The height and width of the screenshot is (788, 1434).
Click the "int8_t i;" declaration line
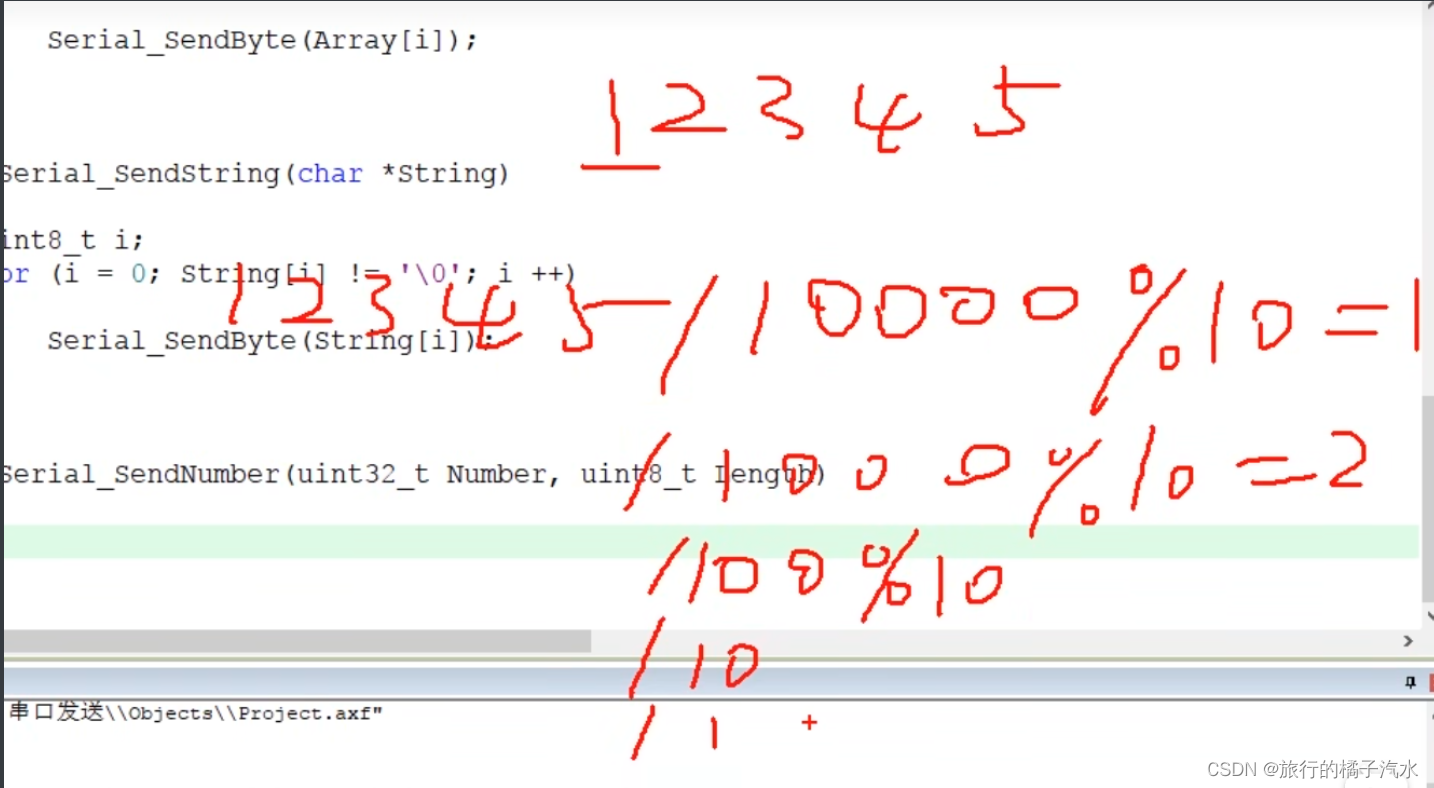click(73, 241)
